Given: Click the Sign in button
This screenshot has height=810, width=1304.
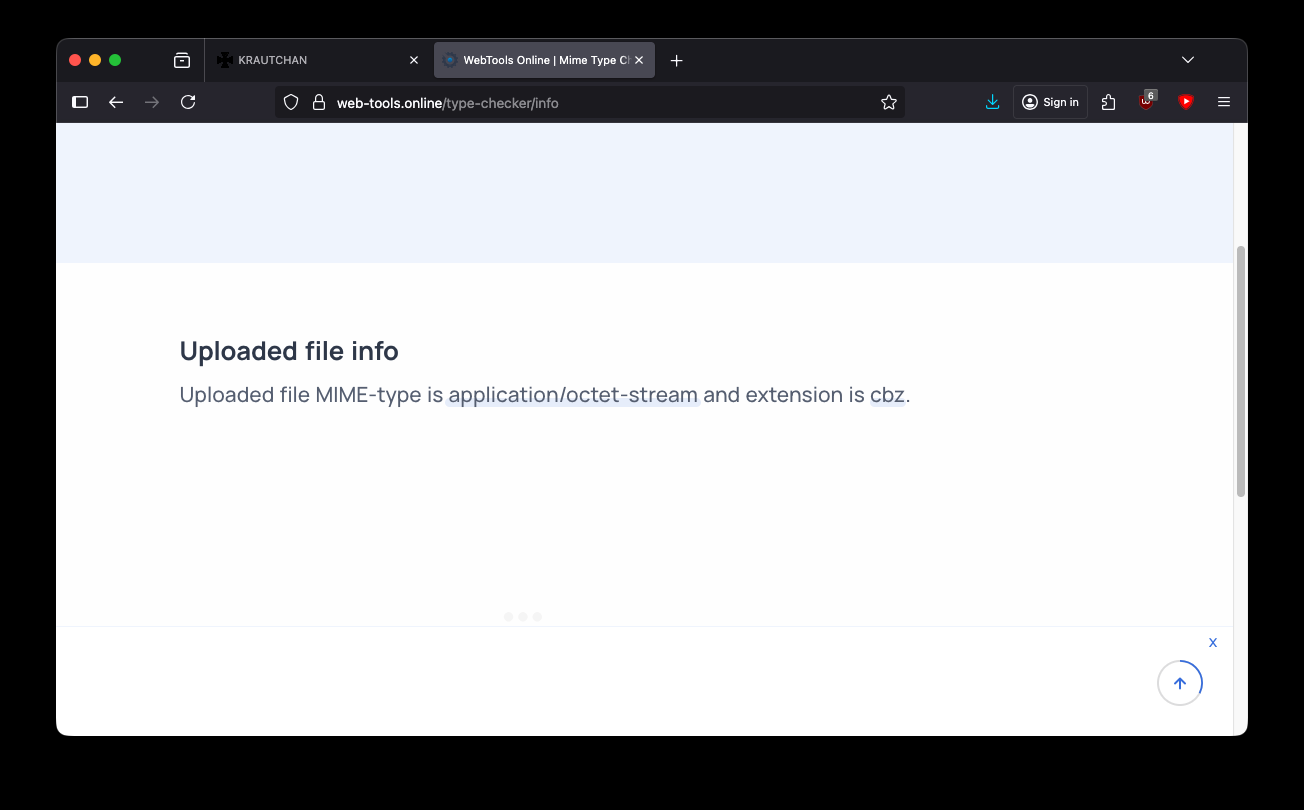Looking at the screenshot, I should pos(1050,102).
